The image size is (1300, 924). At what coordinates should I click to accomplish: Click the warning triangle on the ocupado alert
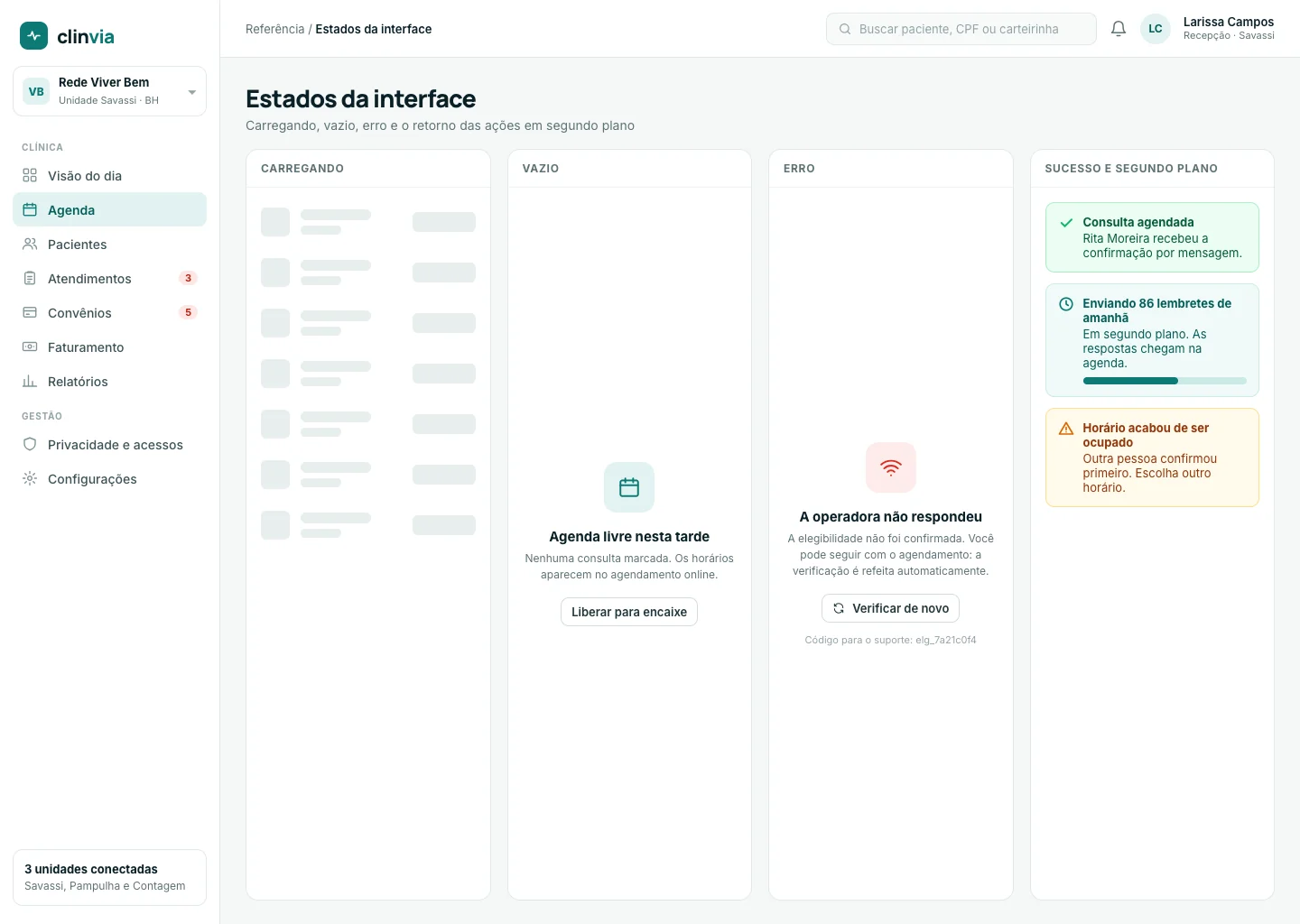[x=1066, y=429]
